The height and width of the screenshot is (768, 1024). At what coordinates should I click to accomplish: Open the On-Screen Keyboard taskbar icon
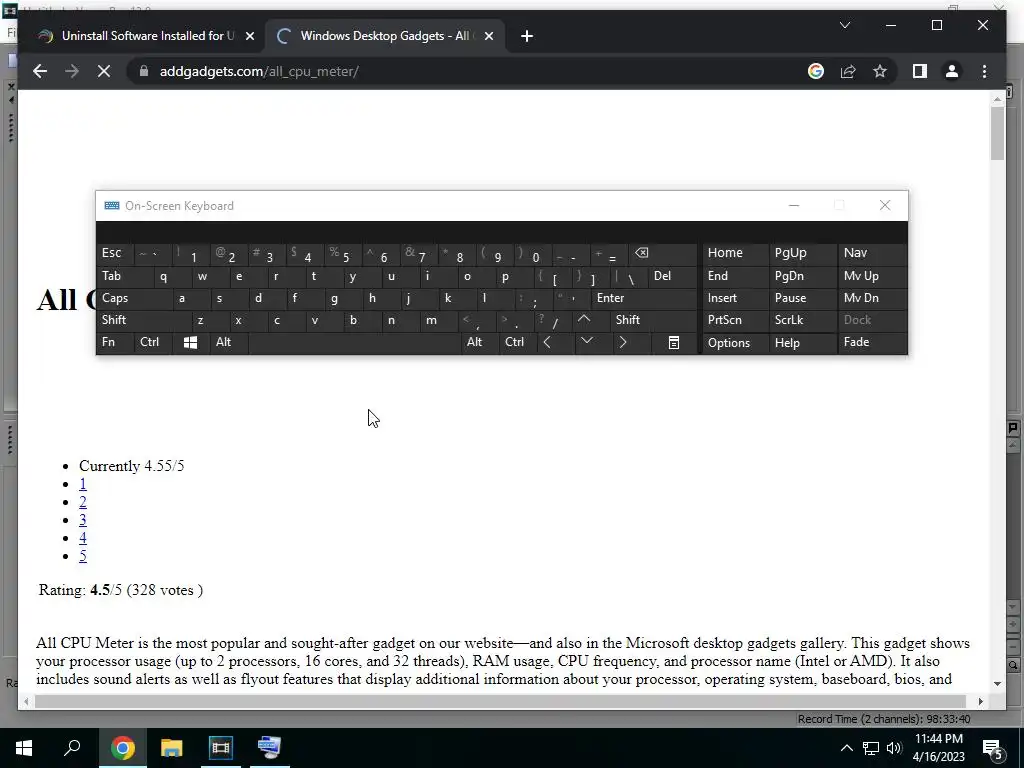[x=269, y=748]
